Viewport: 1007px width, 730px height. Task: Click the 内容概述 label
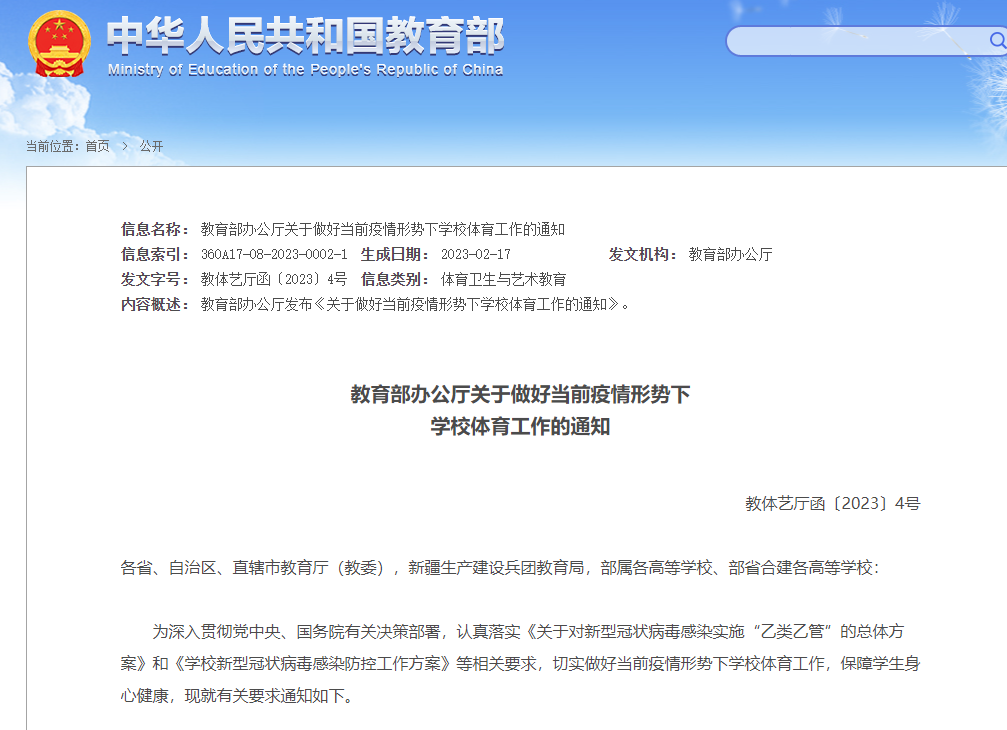[x=155, y=304]
